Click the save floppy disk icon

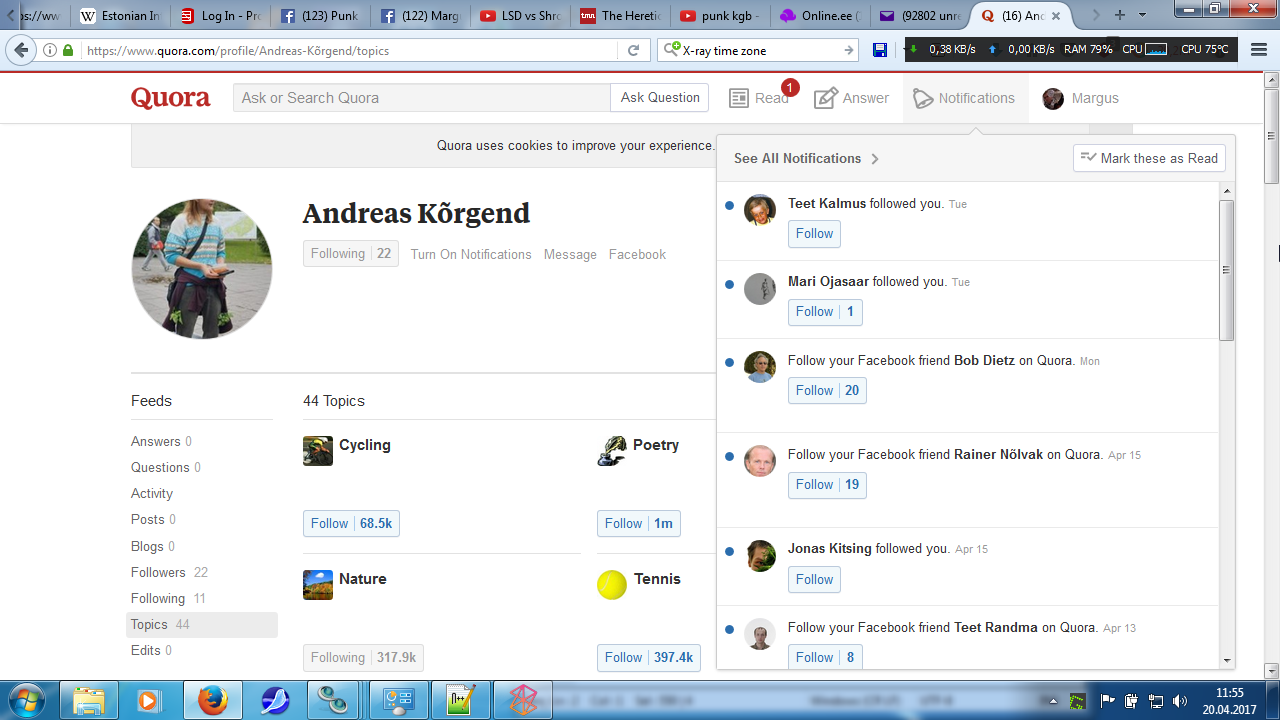pyautogui.click(x=880, y=50)
